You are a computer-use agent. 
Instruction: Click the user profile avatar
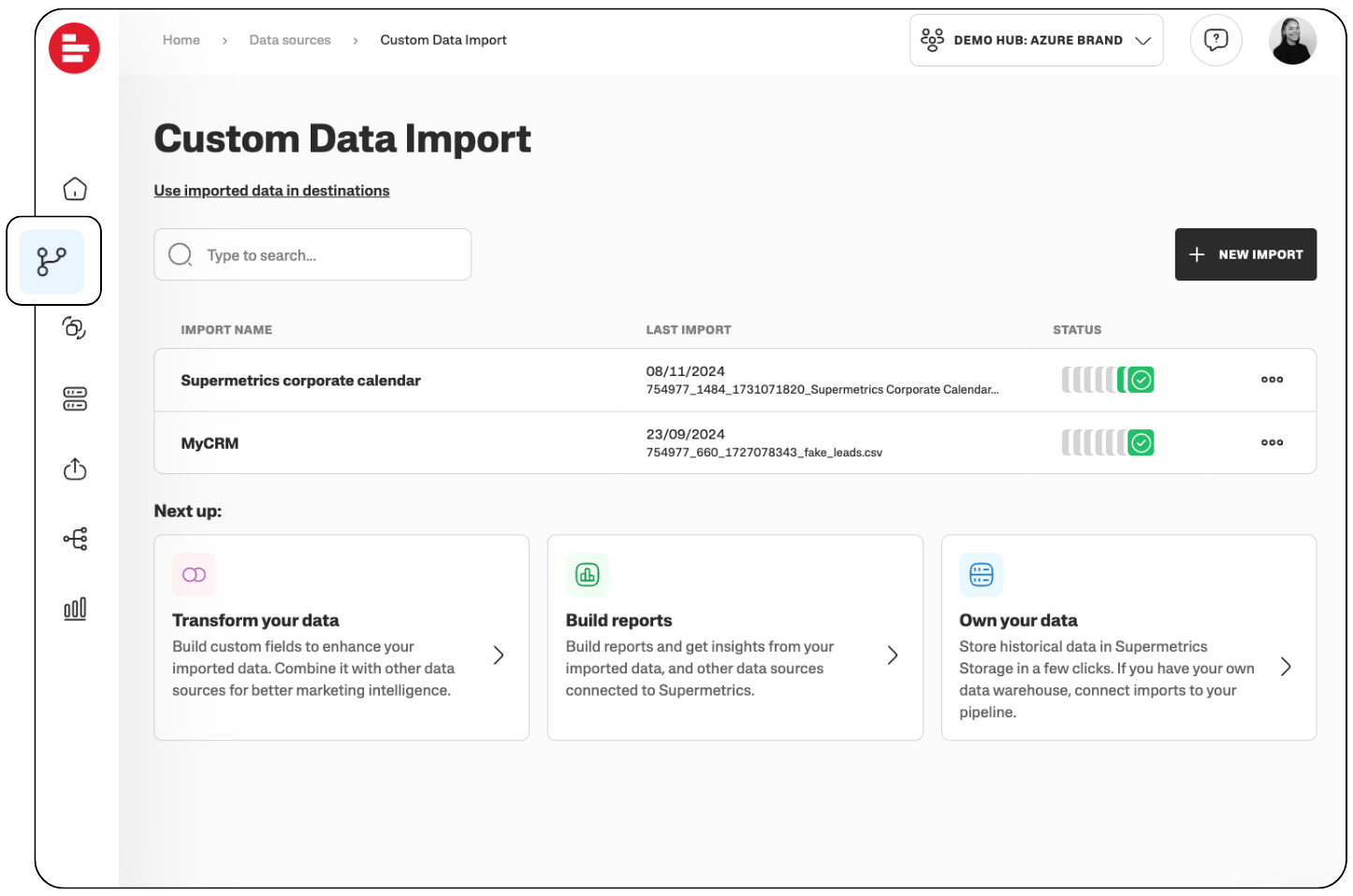coord(1292,40)
